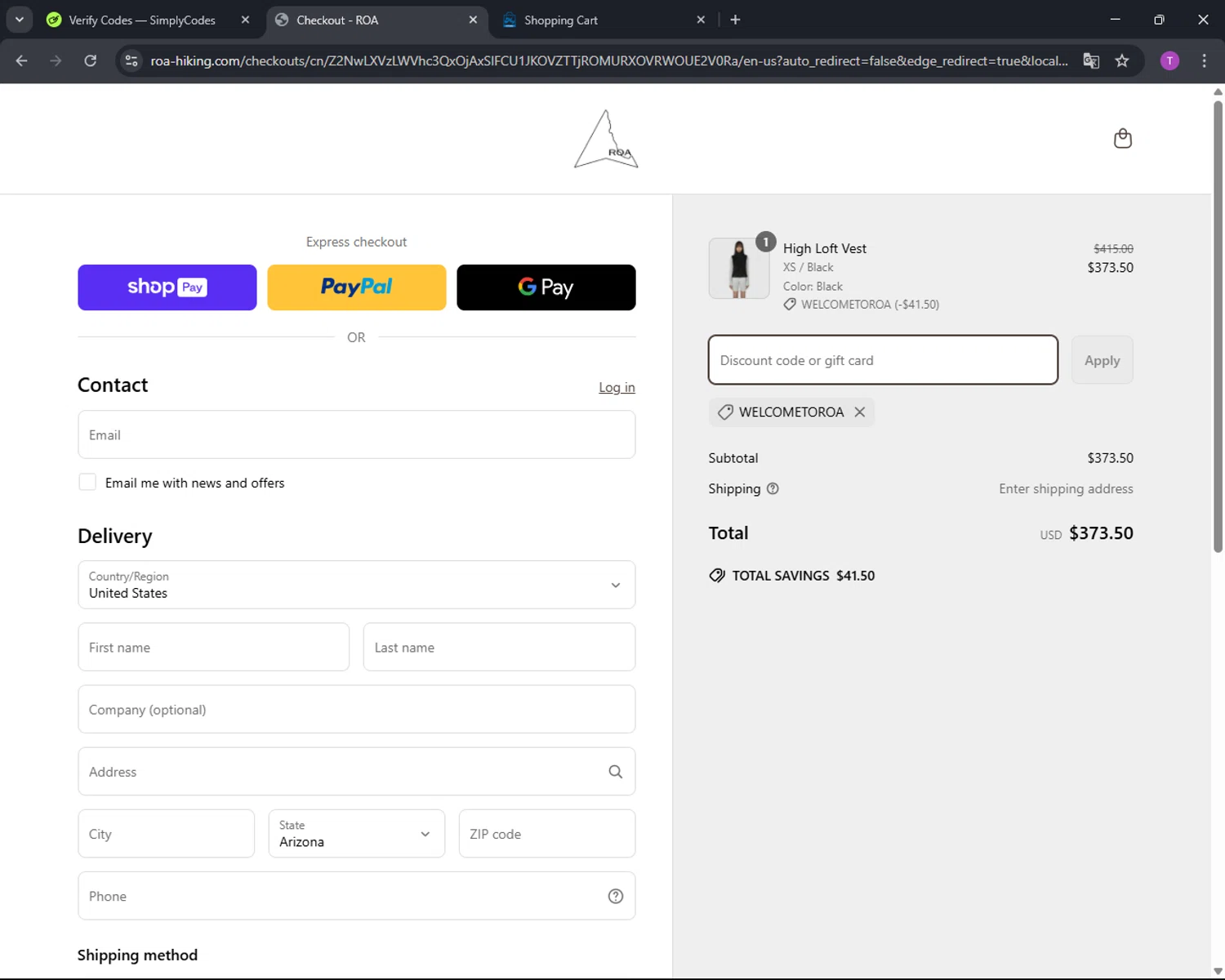
Task: Click the Enter shipping address text
Action: [x=1066, y=489]
